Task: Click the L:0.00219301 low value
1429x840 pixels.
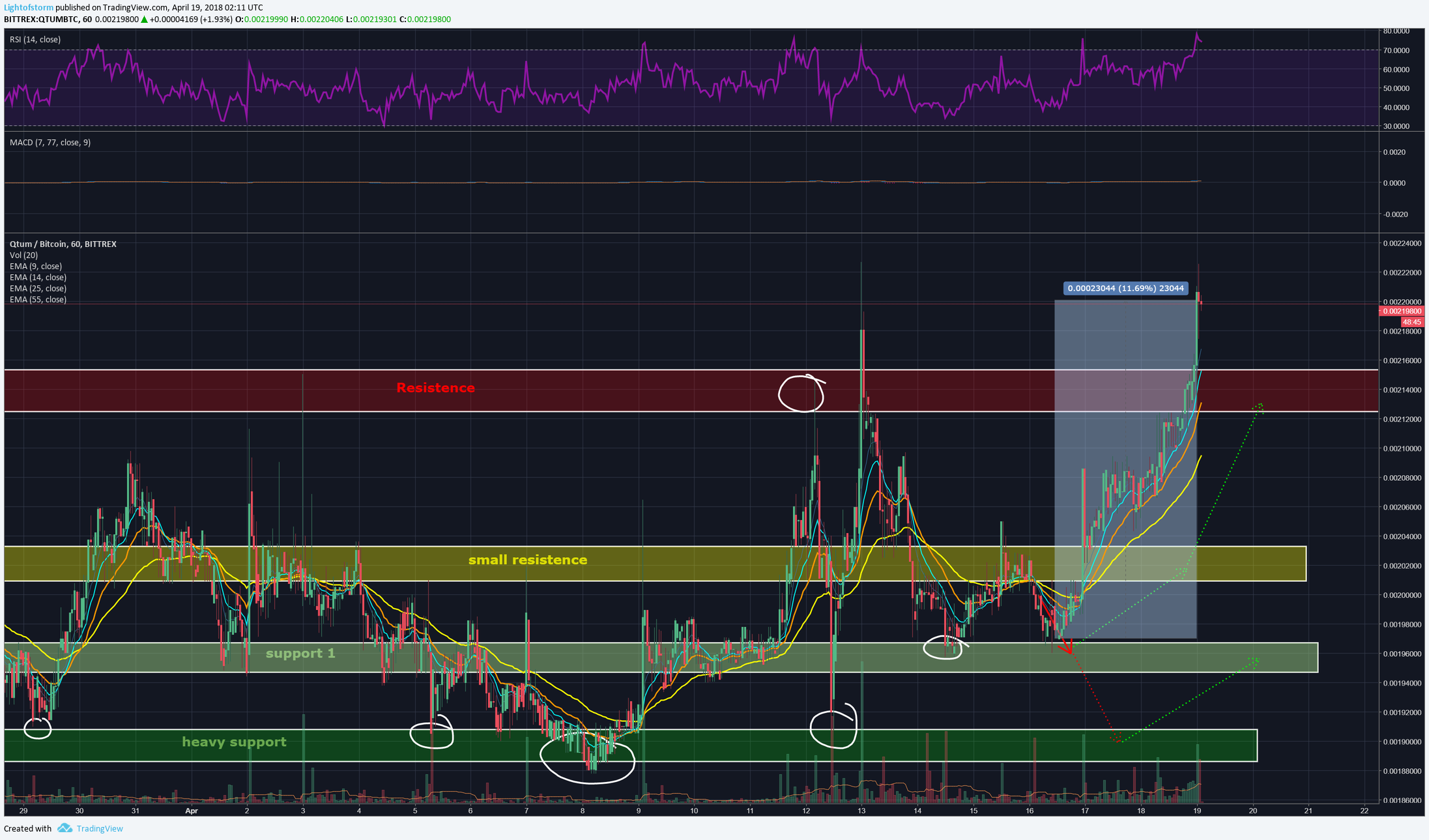Action: (371, 20)
